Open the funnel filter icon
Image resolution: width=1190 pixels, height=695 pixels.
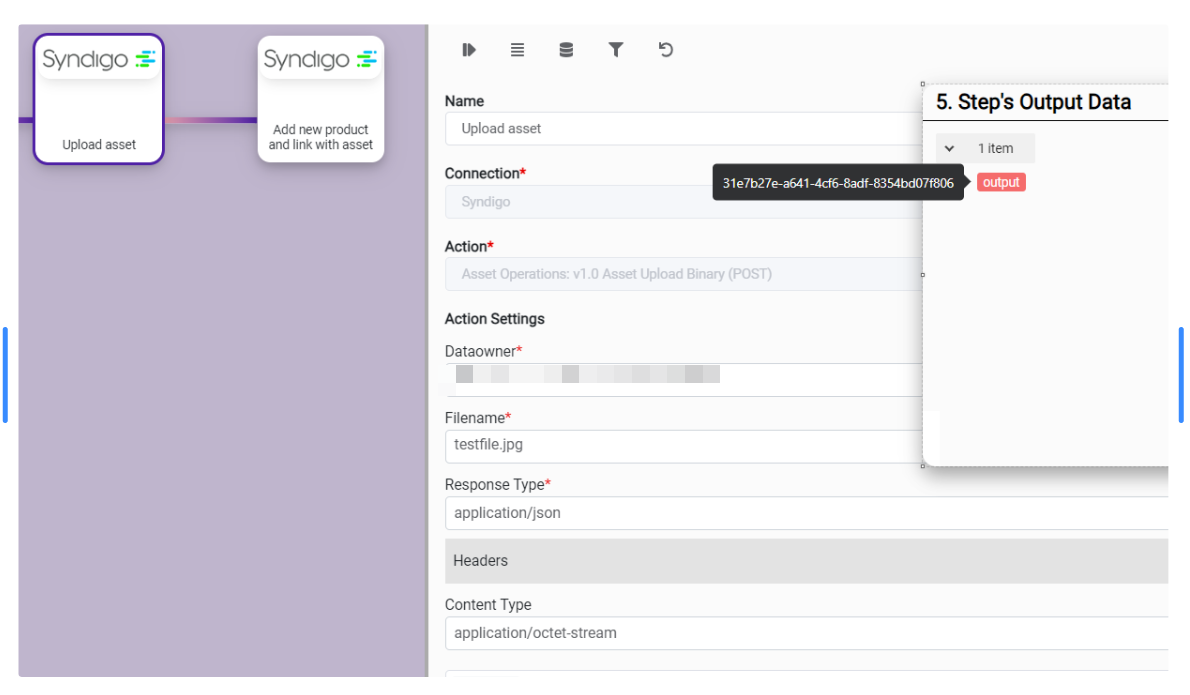[x=616, y=50]
